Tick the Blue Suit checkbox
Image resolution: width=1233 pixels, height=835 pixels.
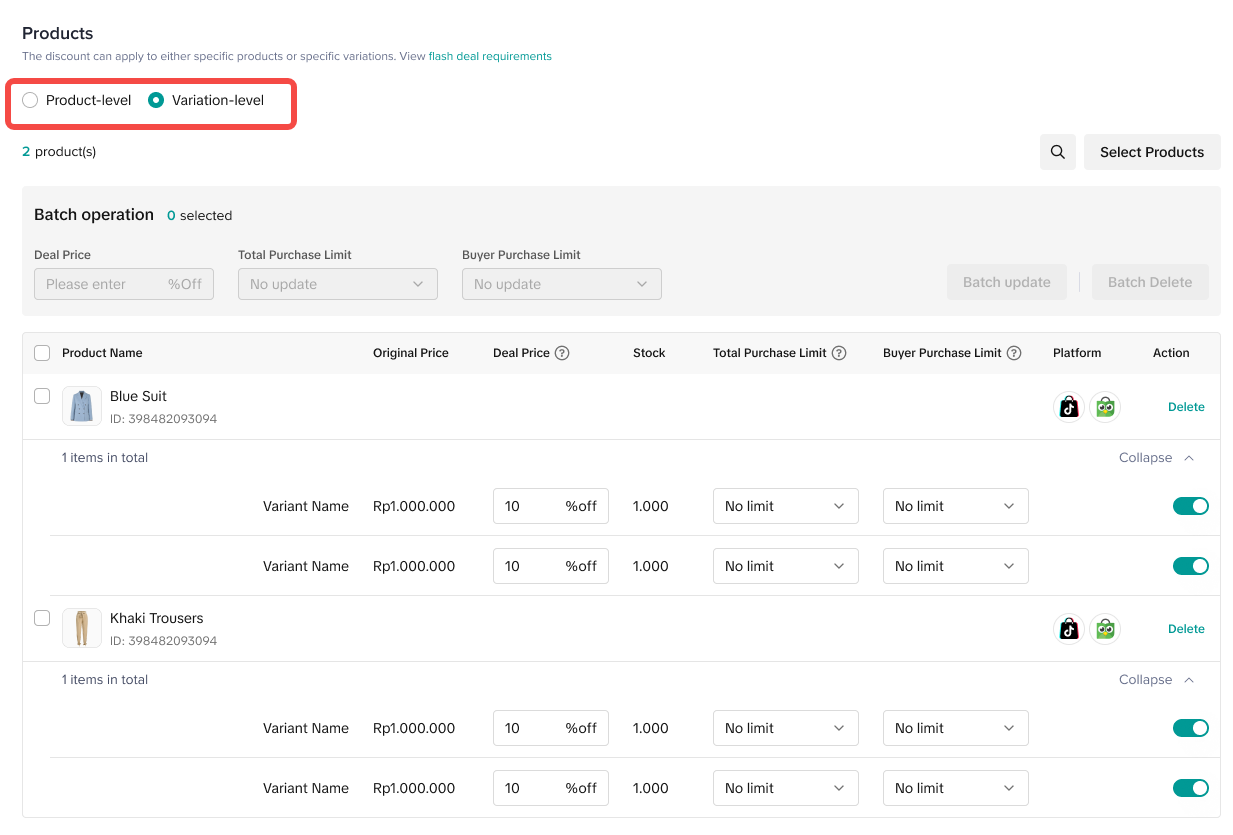pyautogui.click(x=42, y=396)
